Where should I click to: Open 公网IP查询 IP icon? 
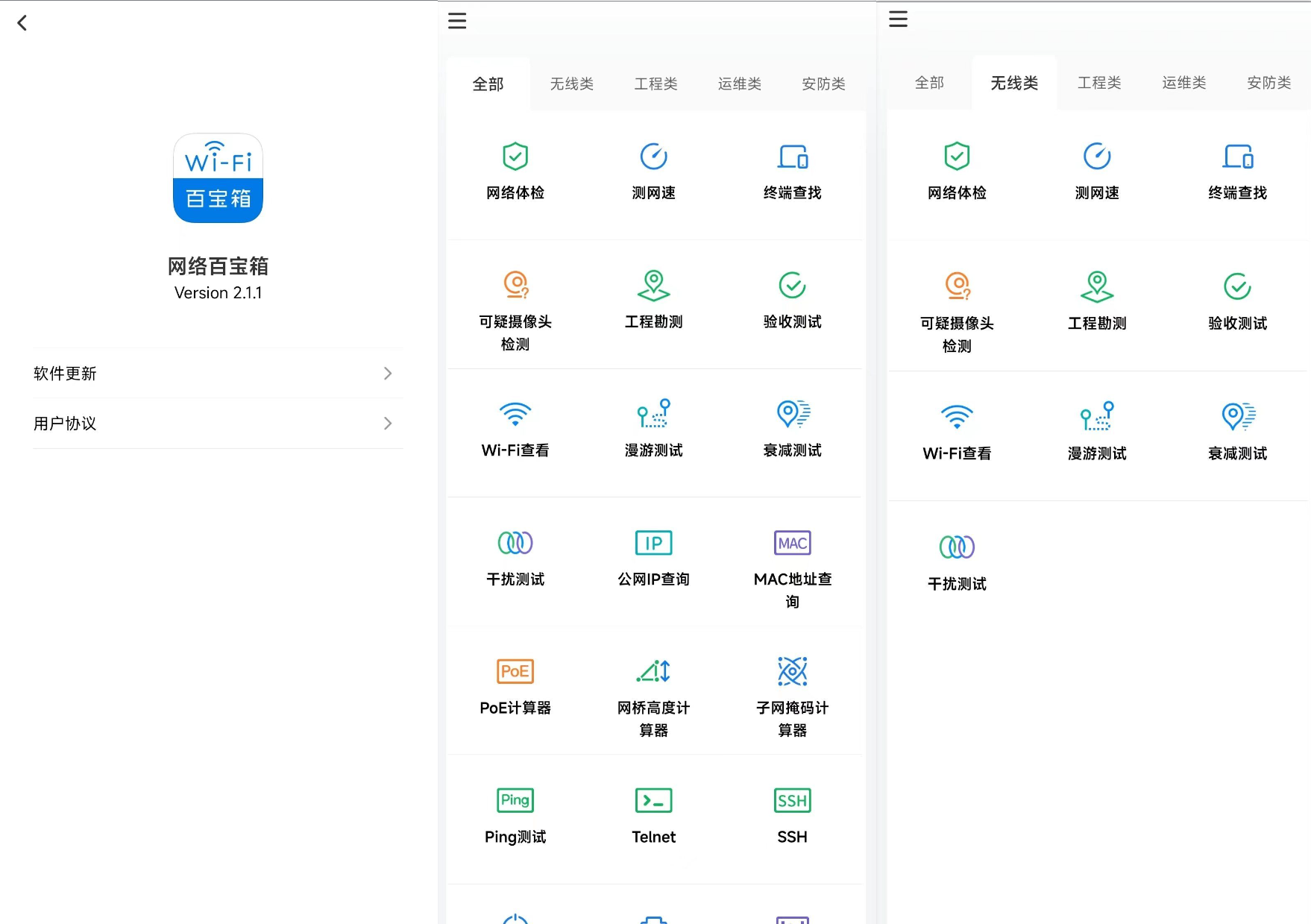[654, 543]
